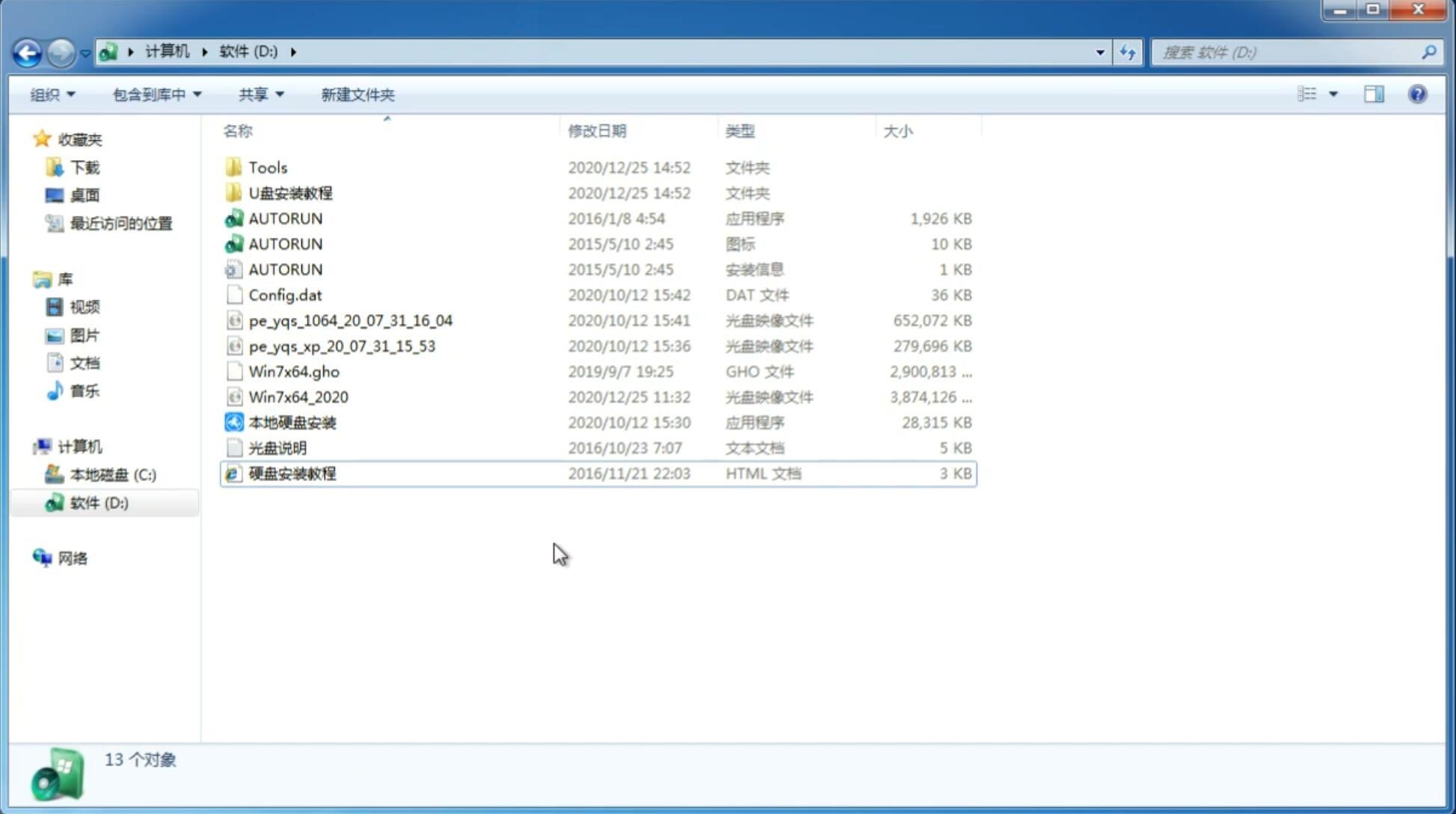Click 本地磁盘 (C:) in sidebar
The image size is (1456, 814).
point(114,474)
